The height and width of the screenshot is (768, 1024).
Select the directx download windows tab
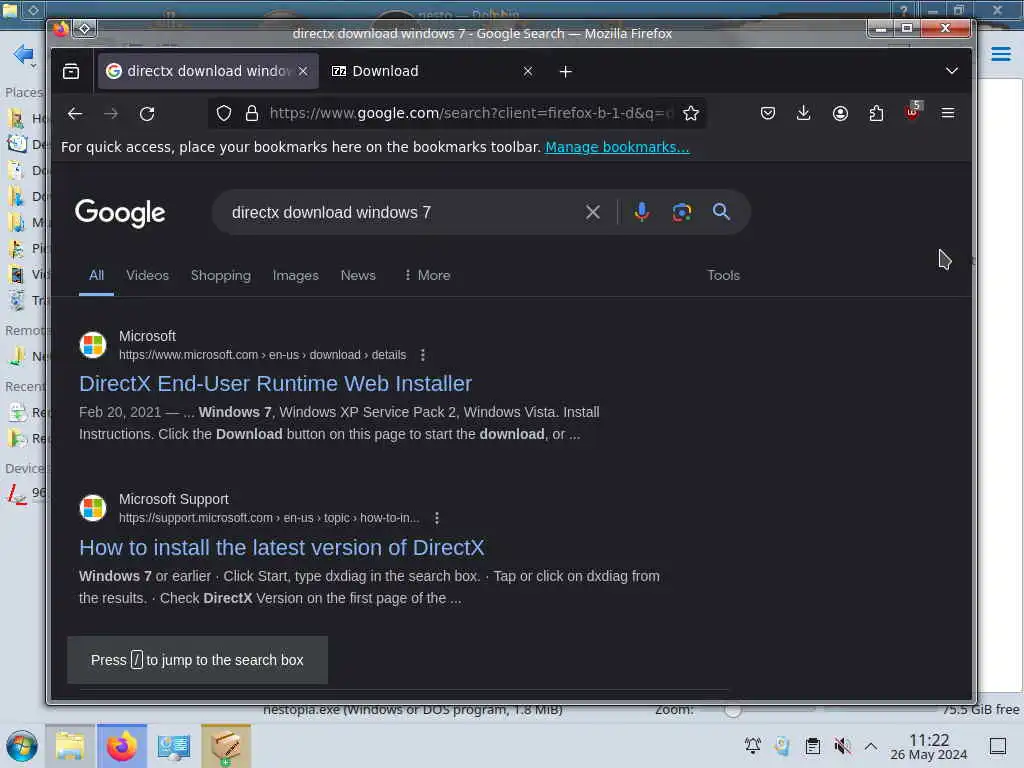pyautogui.click(x=208, y=71)
